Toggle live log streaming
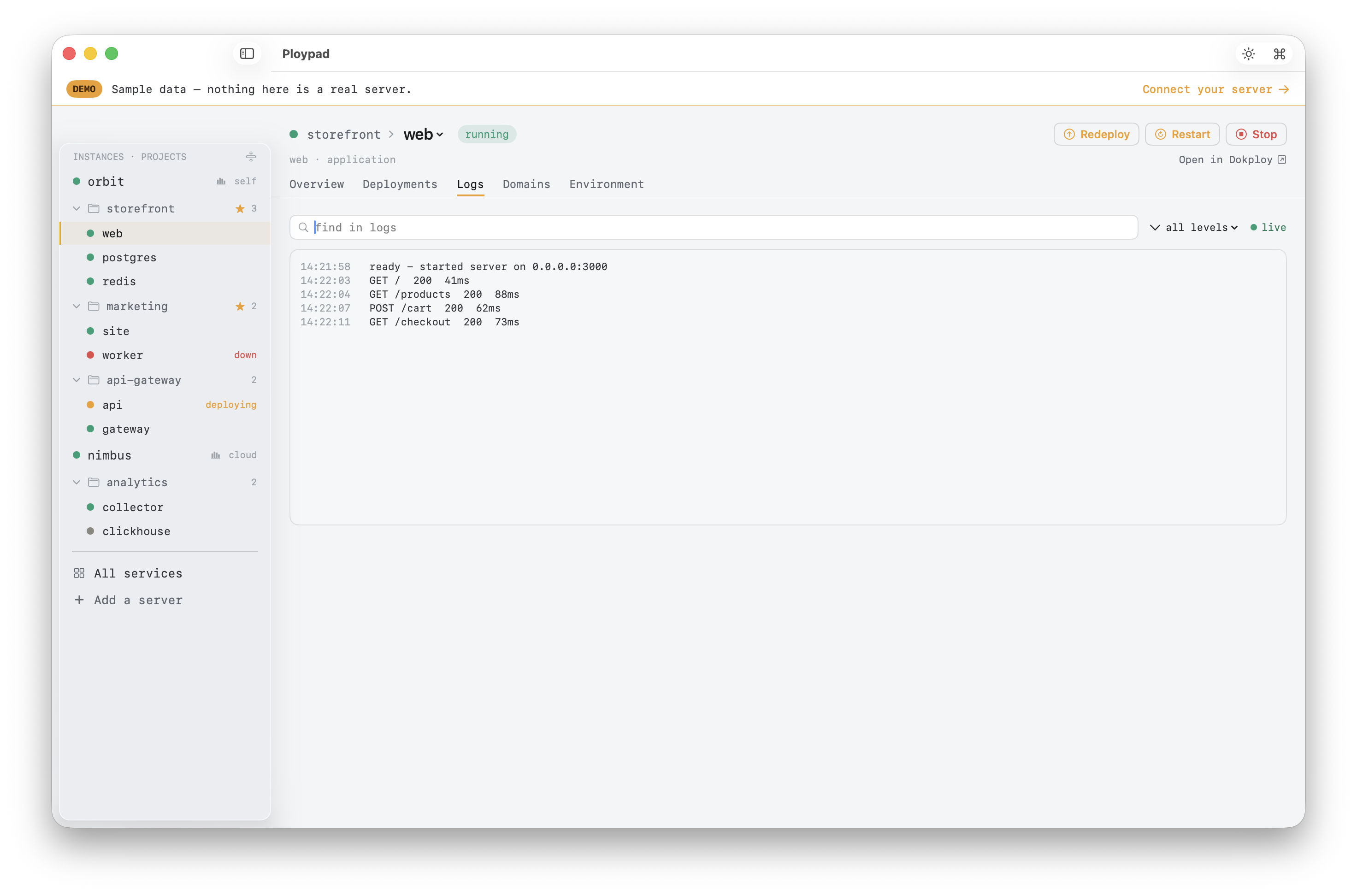 click(x=1268, y=227)
